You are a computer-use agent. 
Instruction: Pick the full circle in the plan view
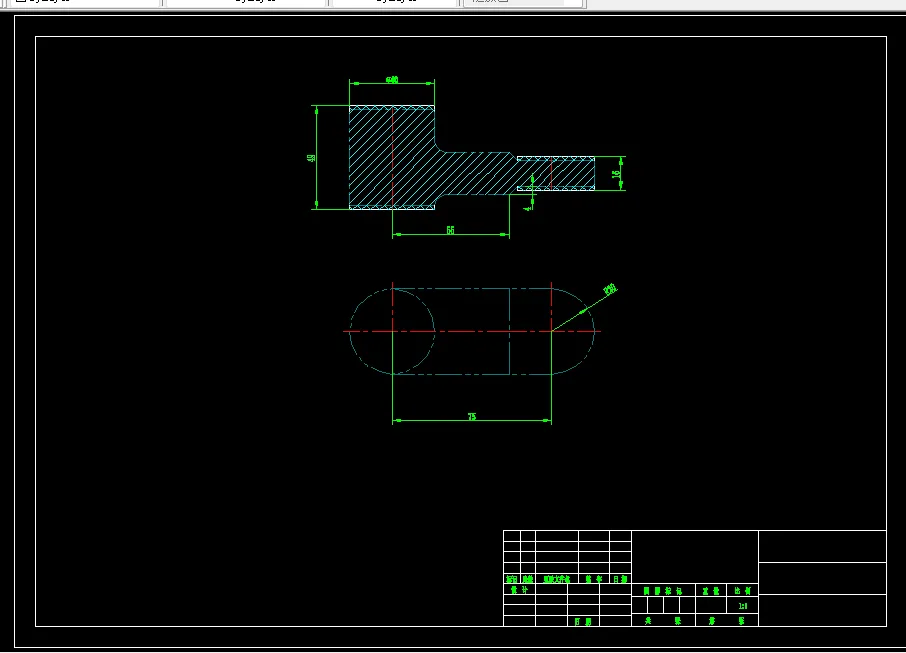point(392,332)
